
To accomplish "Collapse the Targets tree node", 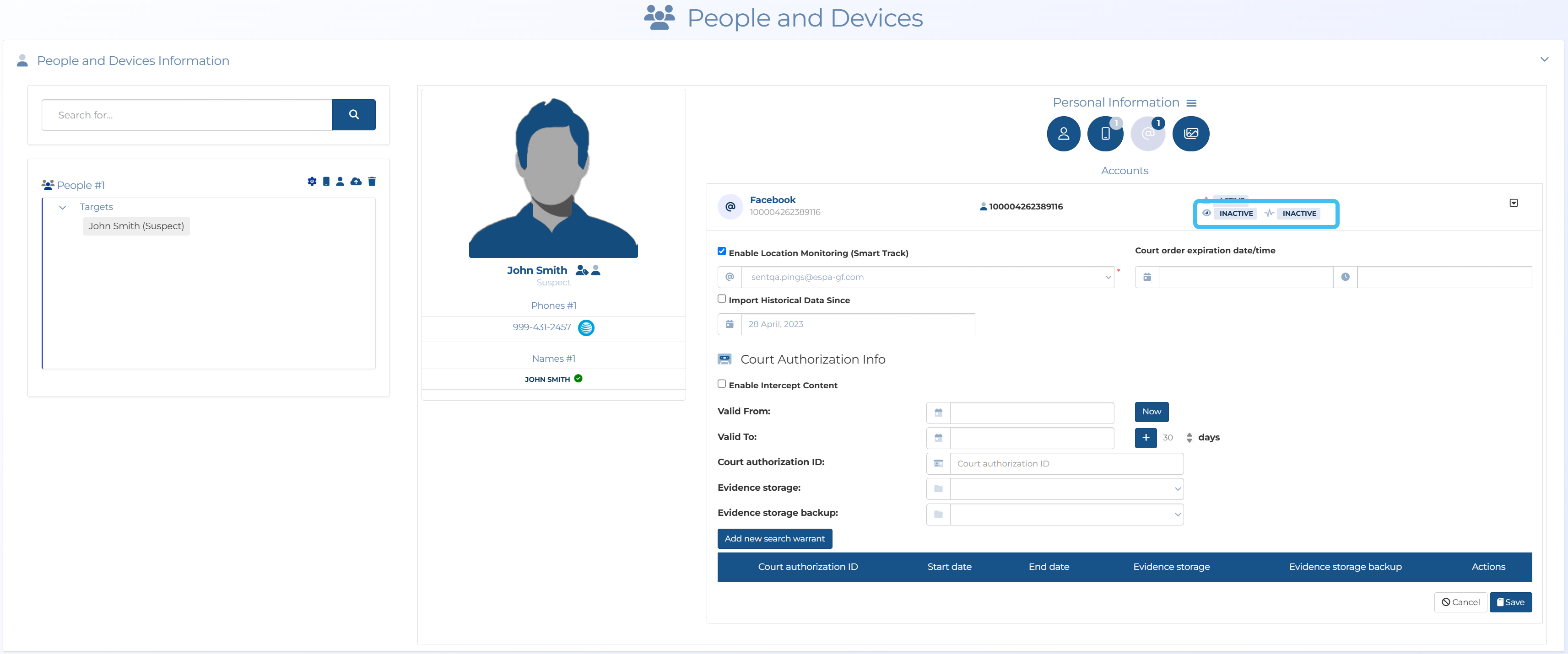I will pos(62,208).
